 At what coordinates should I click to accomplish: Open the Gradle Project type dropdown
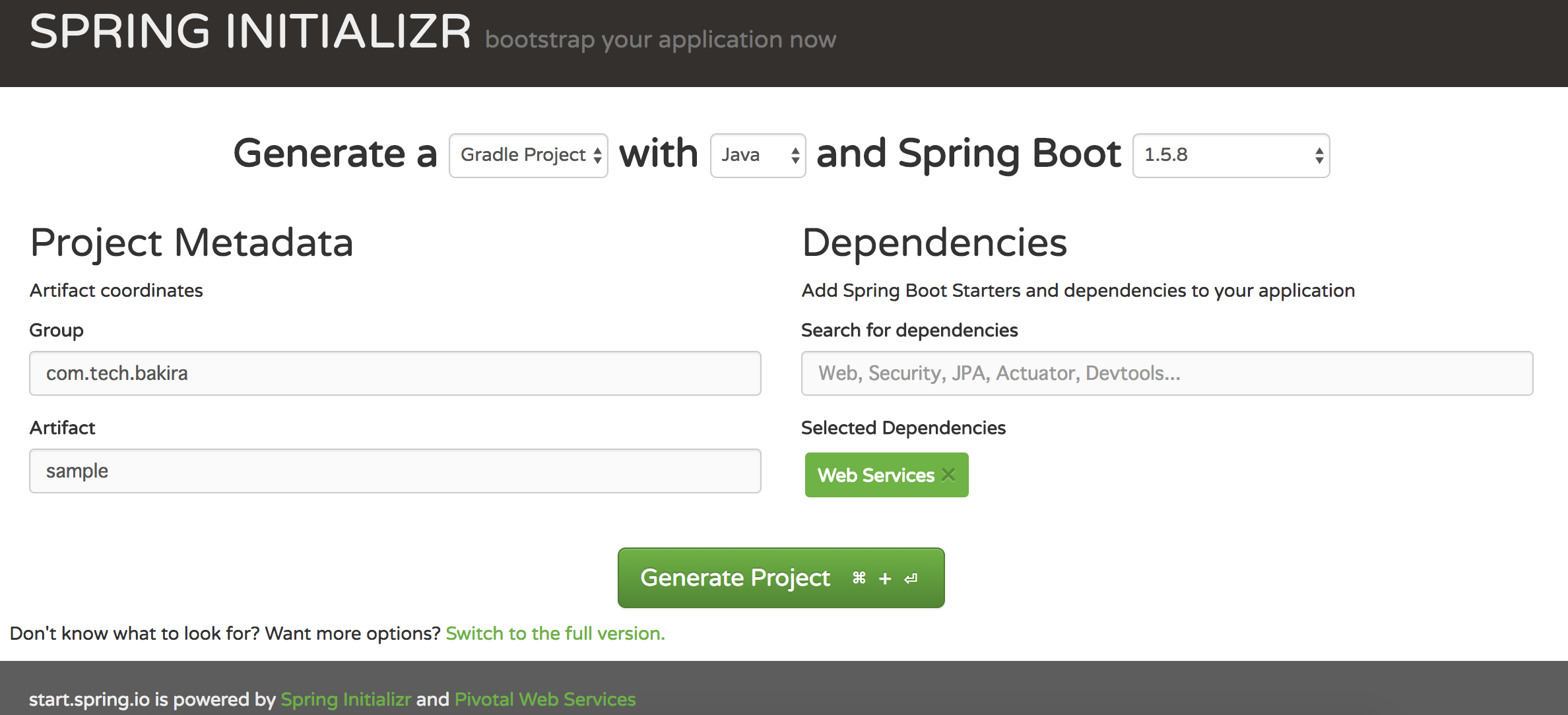pyautogui.click(x=528, y=156)
